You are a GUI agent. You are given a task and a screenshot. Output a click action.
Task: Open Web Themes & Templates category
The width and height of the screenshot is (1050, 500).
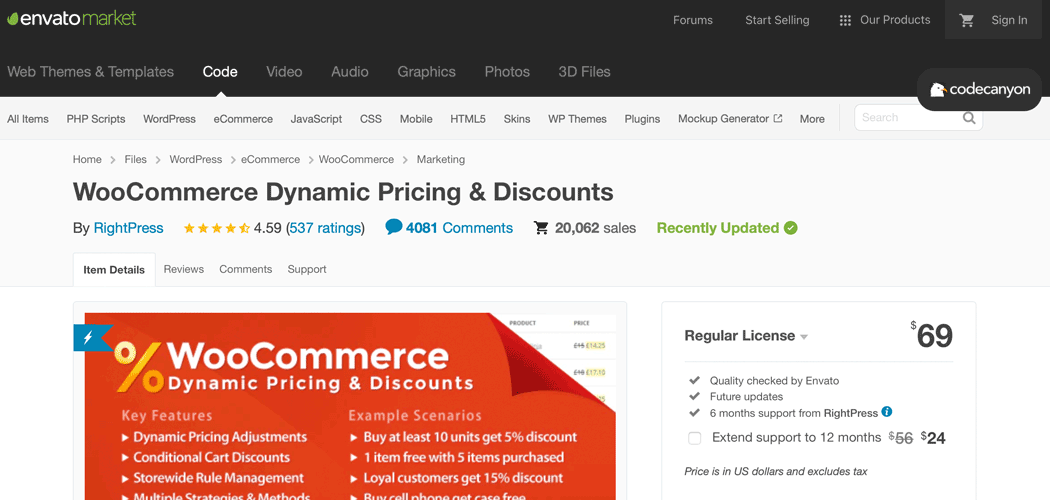tap(90, 72)
